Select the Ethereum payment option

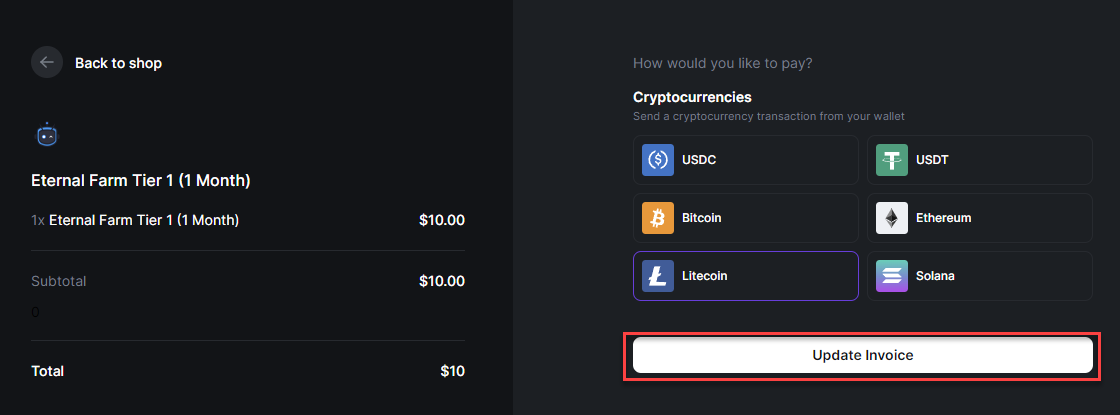pyautogui.click(x=980, y=218)
